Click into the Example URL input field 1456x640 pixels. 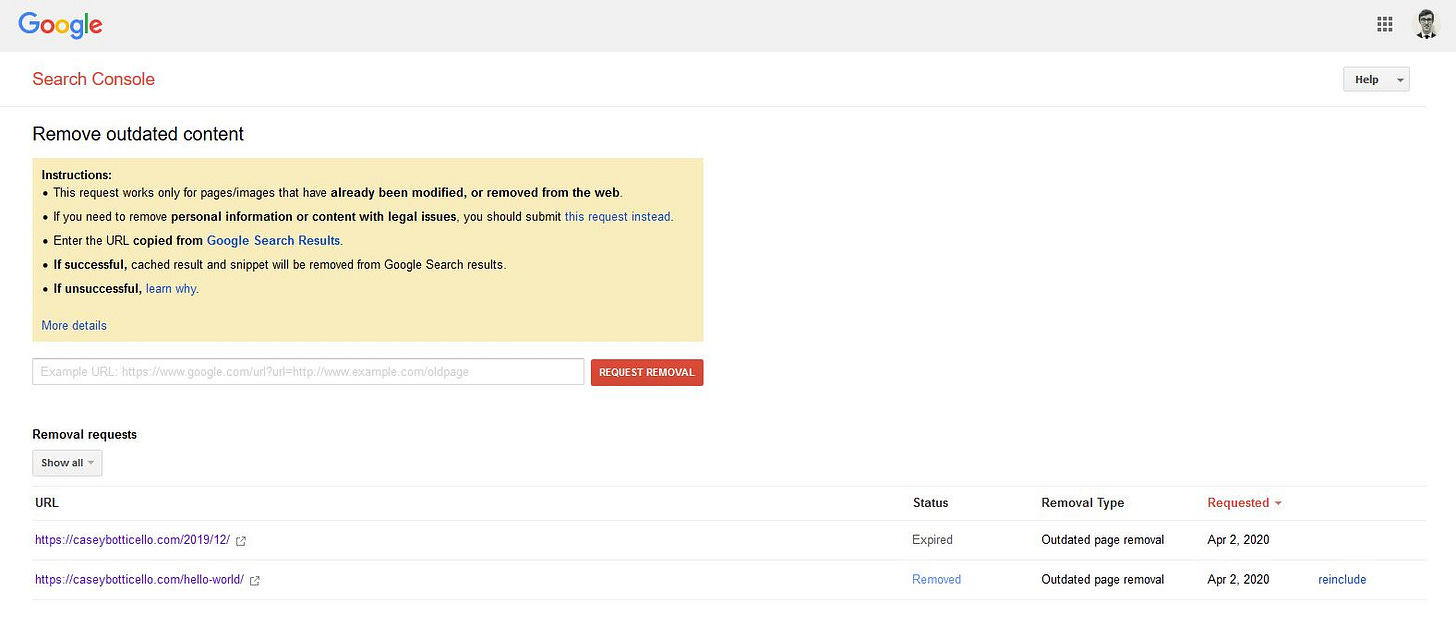308,372
